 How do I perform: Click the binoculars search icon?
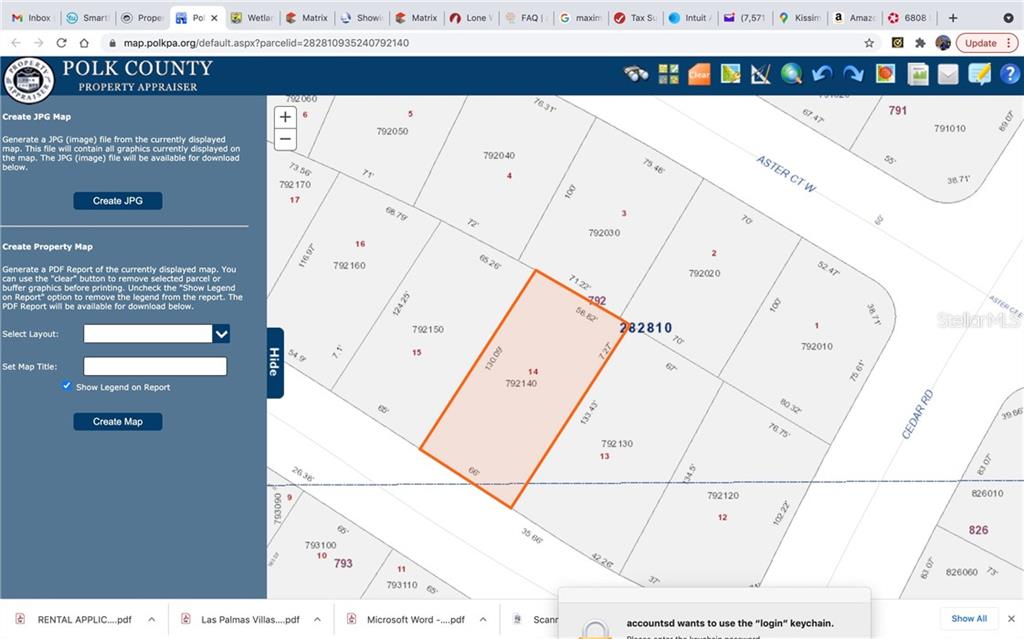pos(637,74)
